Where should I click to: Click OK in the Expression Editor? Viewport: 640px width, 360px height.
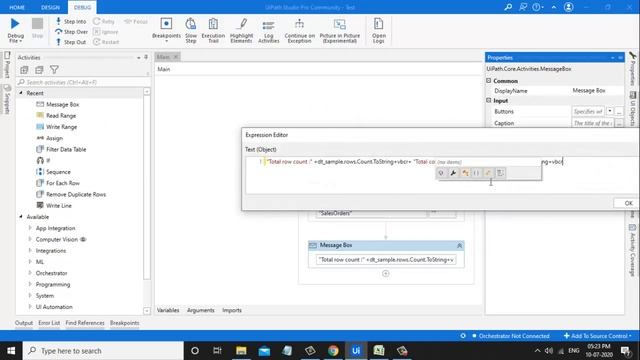click(628, 203)
